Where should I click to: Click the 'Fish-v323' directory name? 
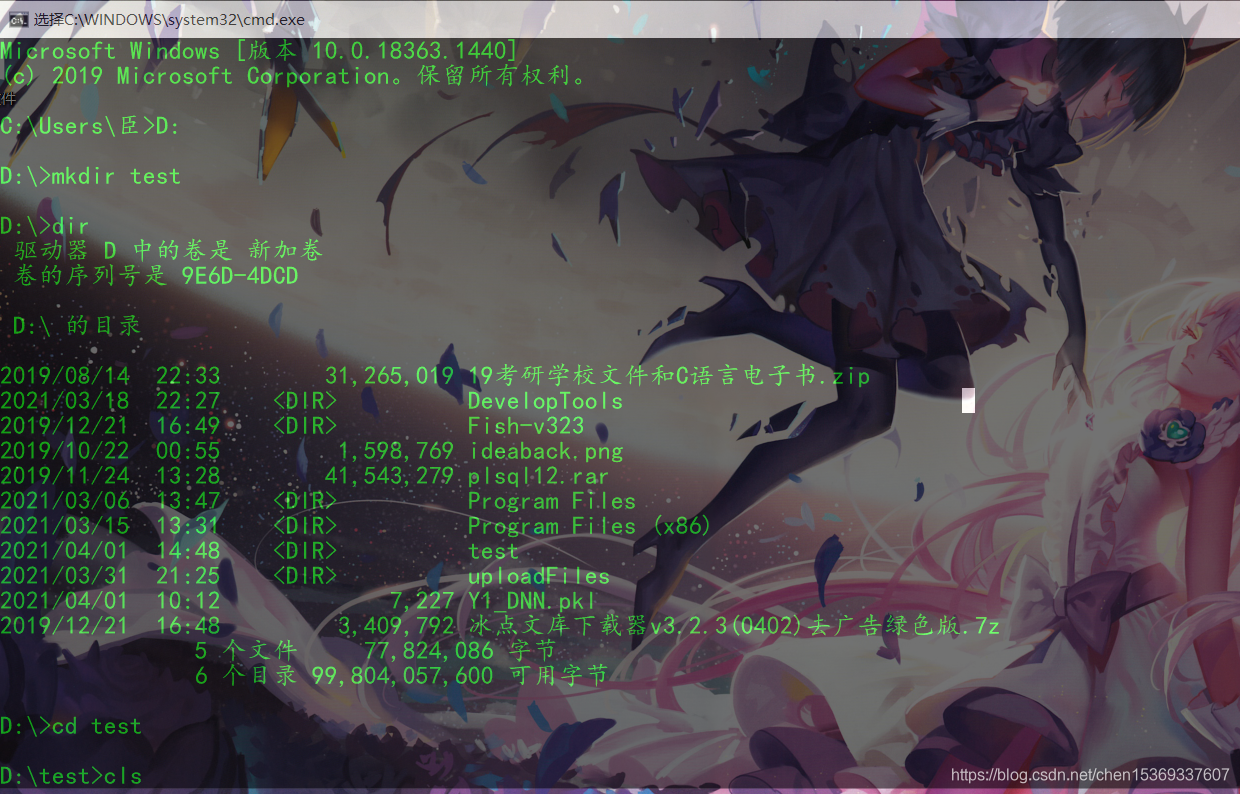coord(526,426)
